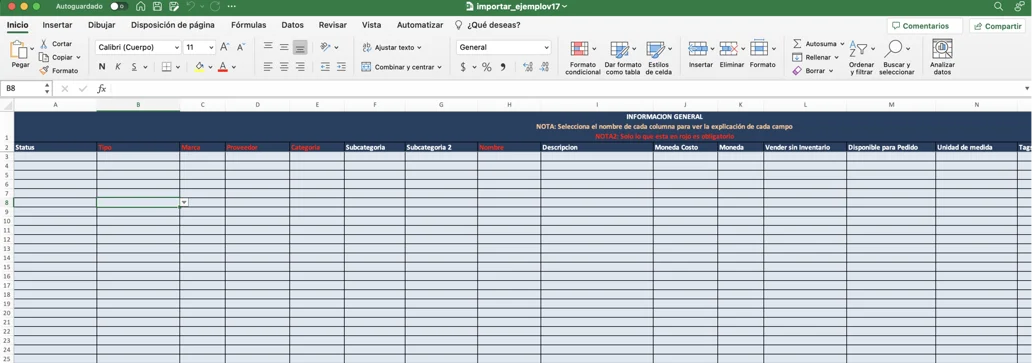Switch to the Dibujar tab

[101, 25]
